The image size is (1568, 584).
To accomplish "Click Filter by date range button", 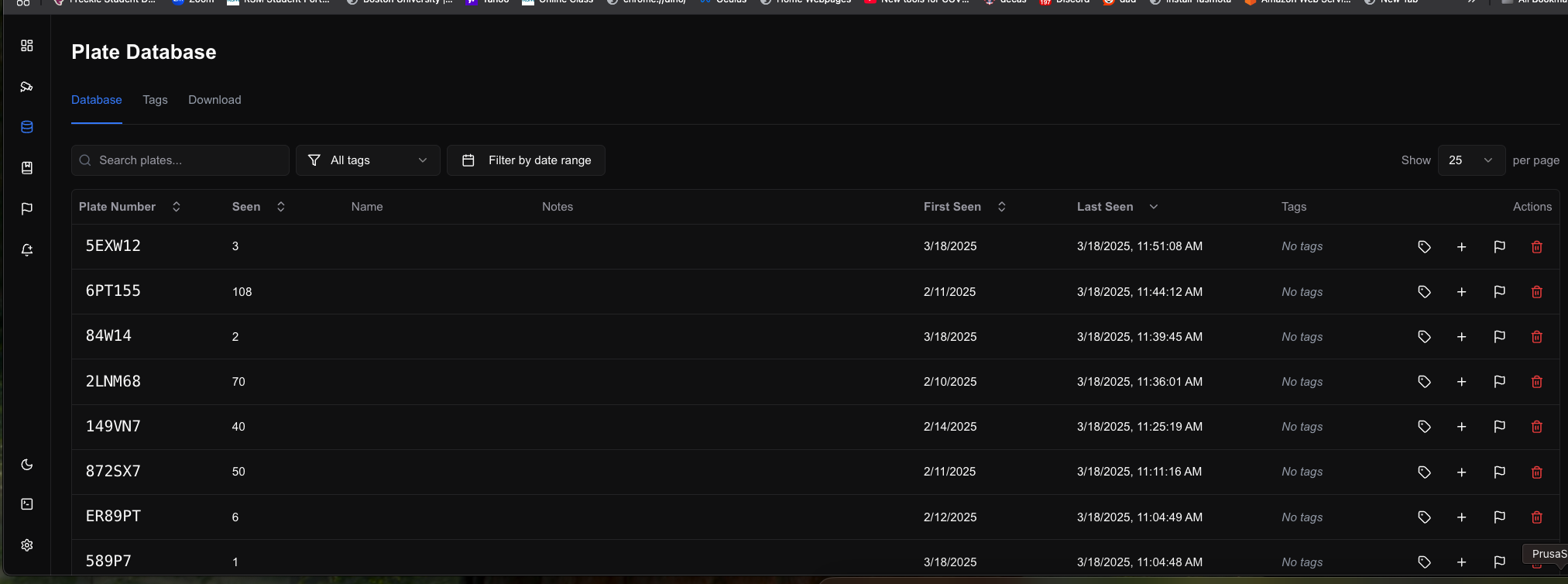I will (526, 160).
